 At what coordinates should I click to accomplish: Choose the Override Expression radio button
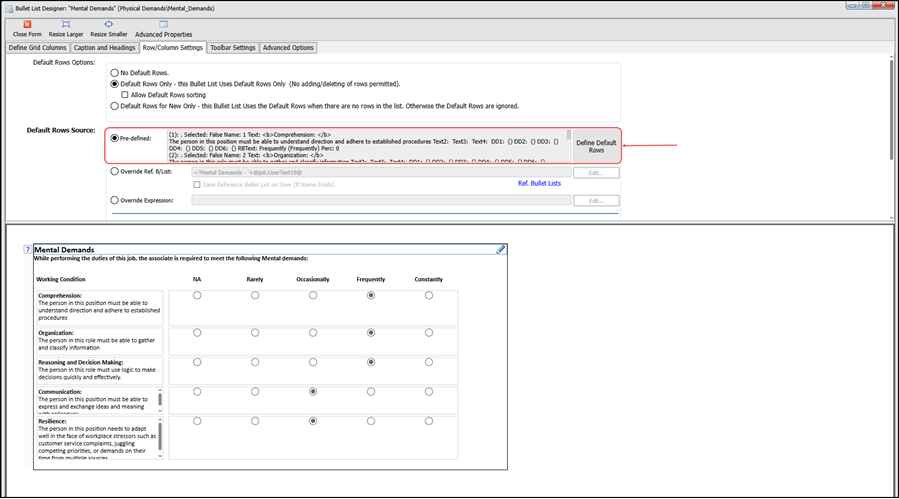[x=115, y=200]
